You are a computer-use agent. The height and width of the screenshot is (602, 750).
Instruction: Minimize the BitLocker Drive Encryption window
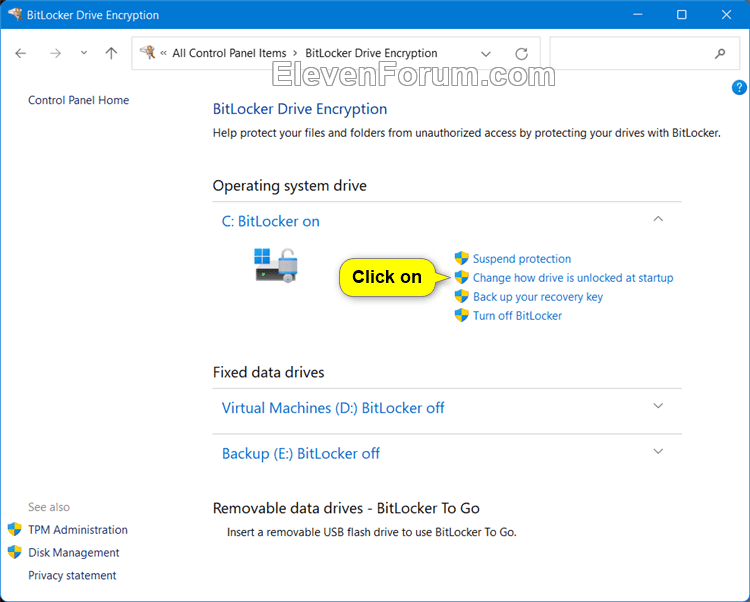coord(637,15)
